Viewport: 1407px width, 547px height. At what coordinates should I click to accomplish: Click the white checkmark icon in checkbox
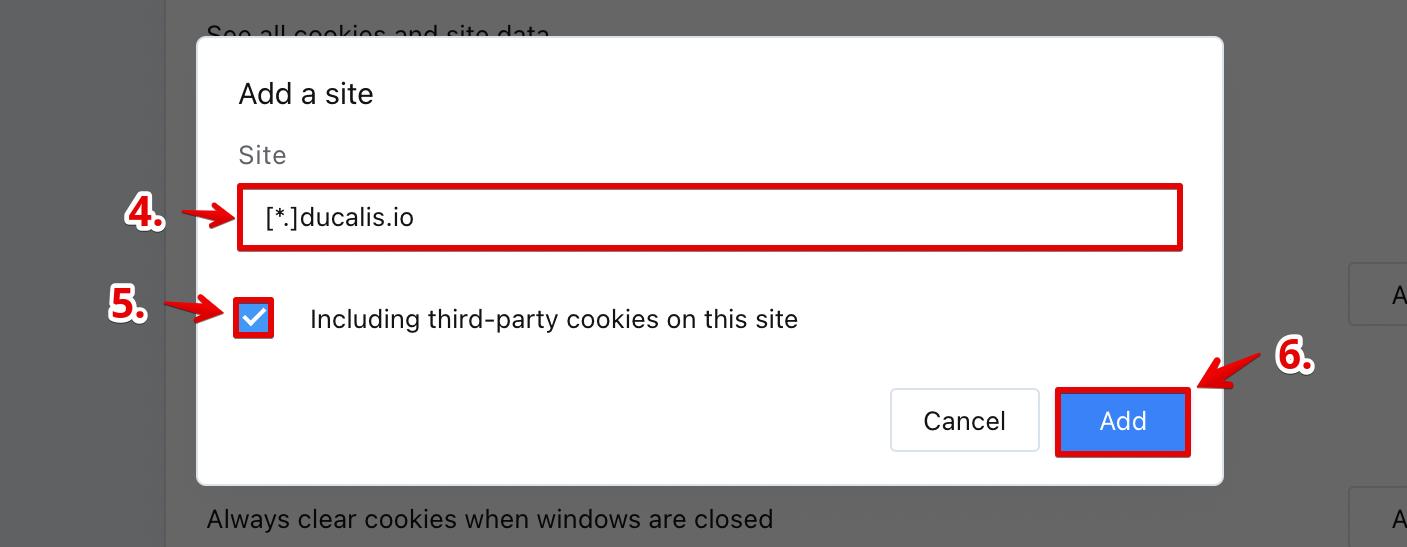coord(254,319)
